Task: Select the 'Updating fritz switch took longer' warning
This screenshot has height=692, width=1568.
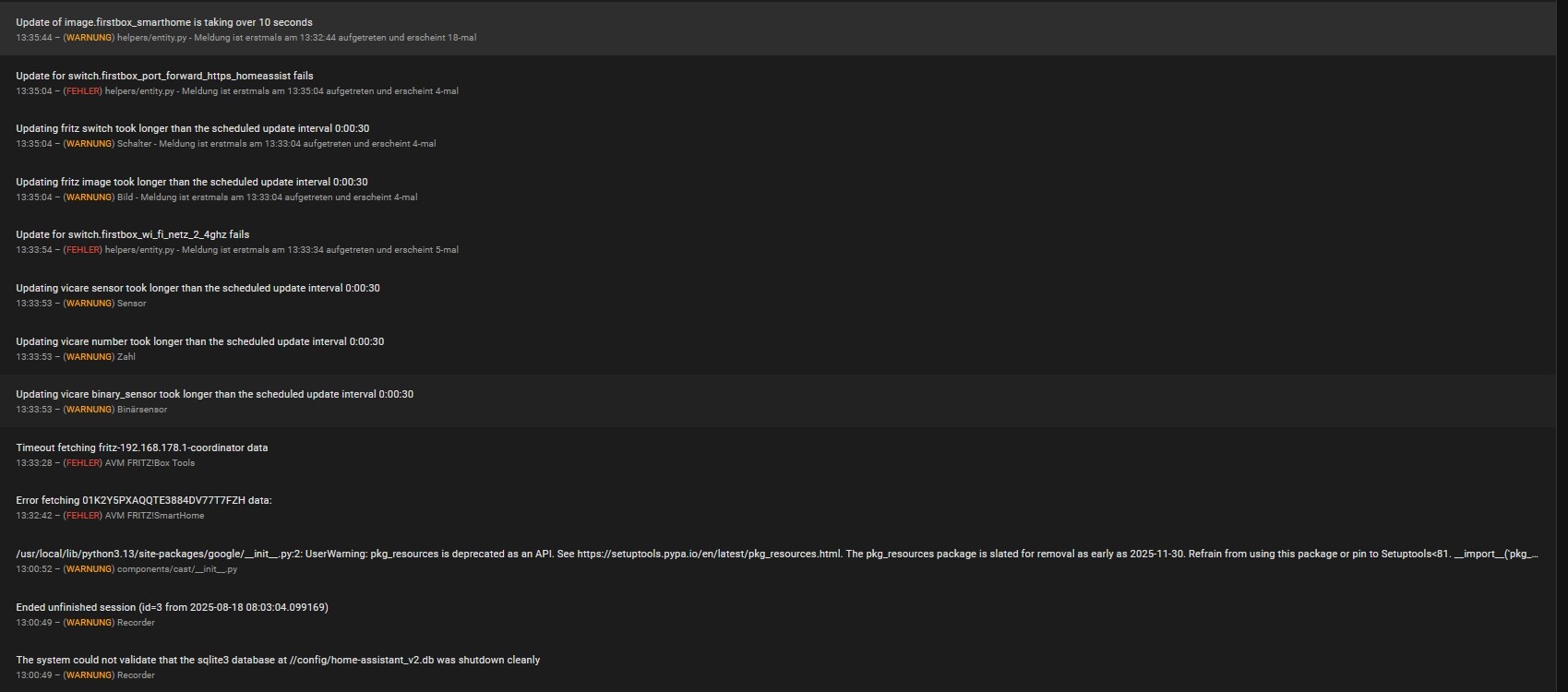Action: (778, 136)
